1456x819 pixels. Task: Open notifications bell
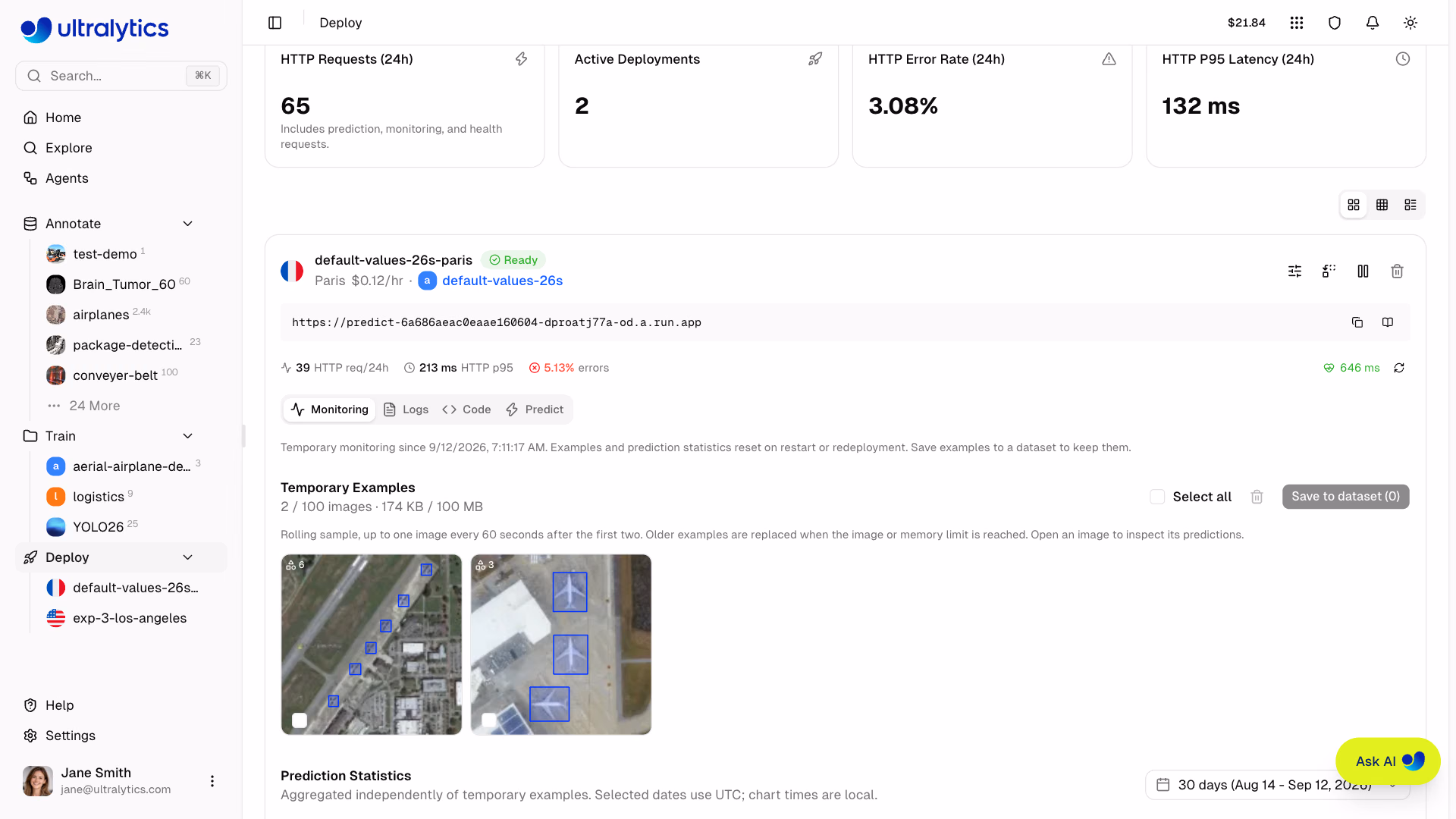1373,23
